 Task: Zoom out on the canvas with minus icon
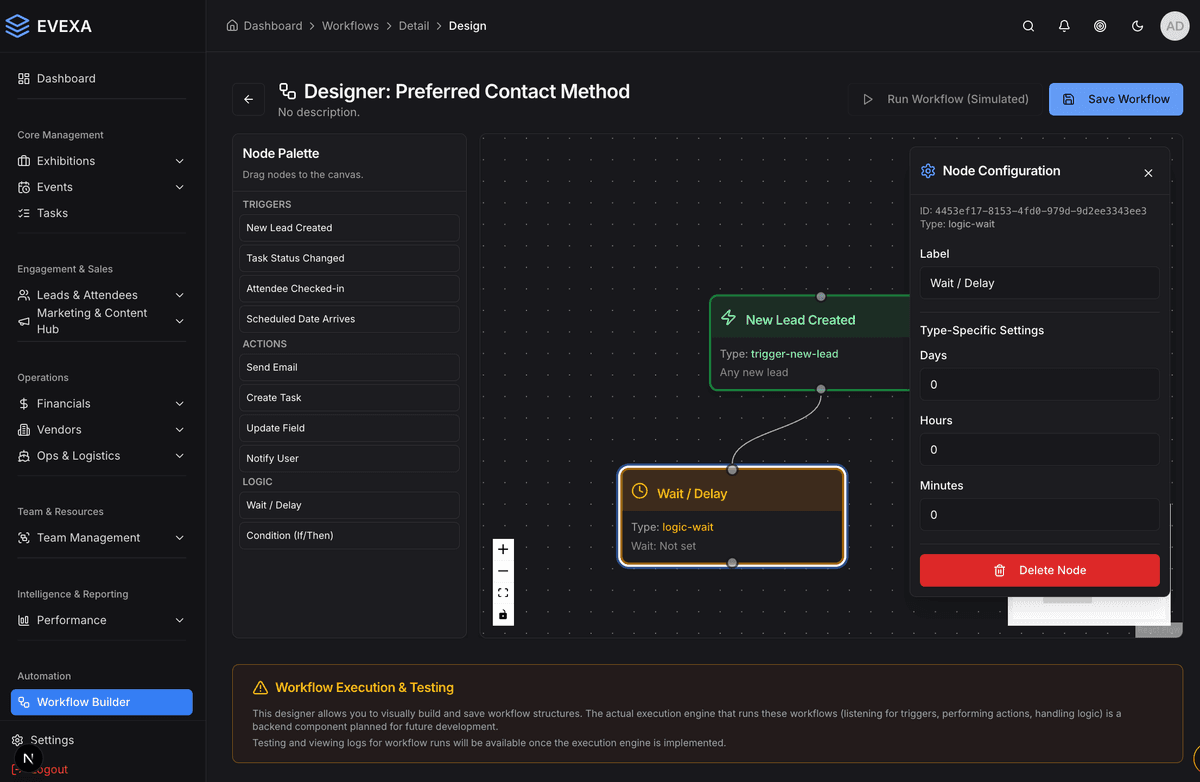[x=503, y=571]
